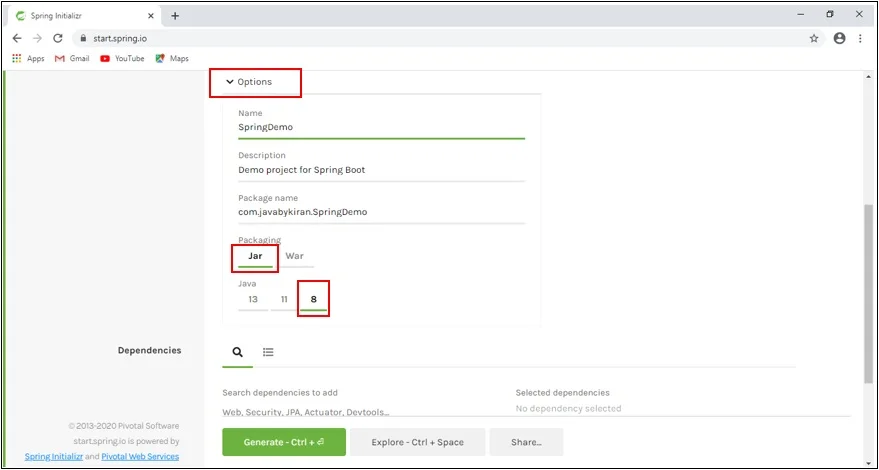
Task: Click the Generate - Ctrl + Enter button
Action: [x=284, y=442]
